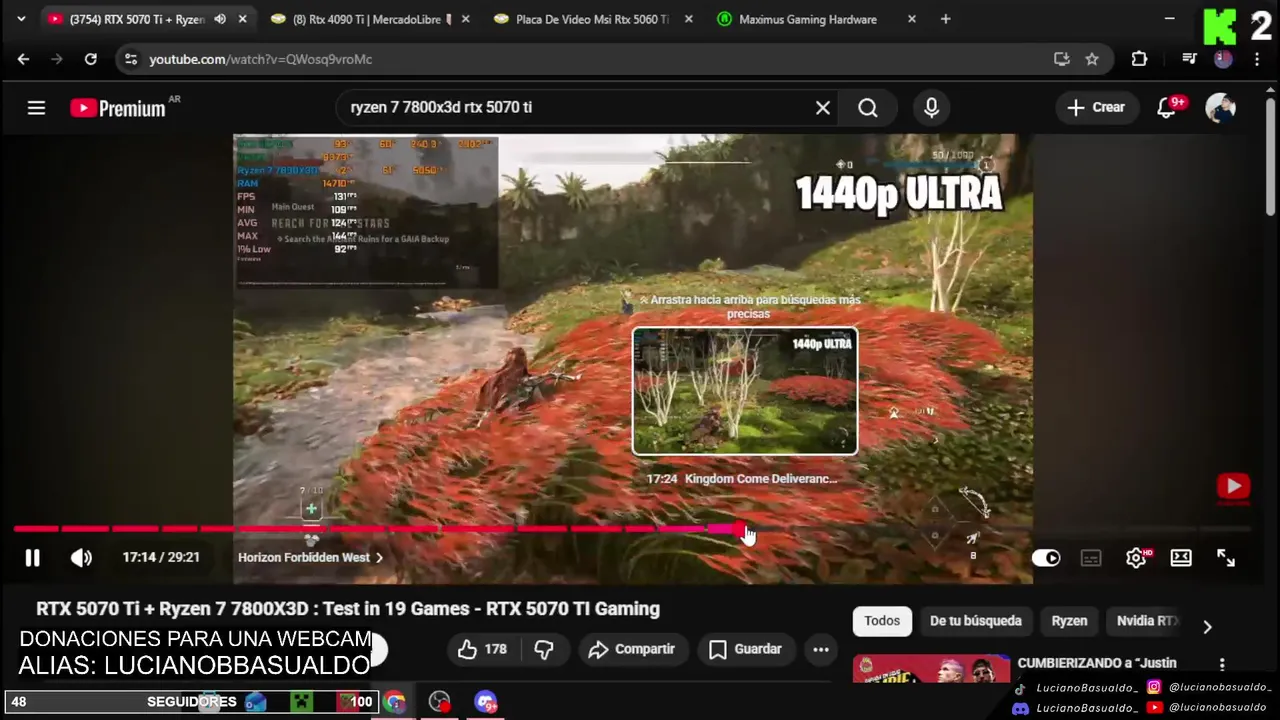Open more actions three-dot menu below video

click(x=821, y=650)
